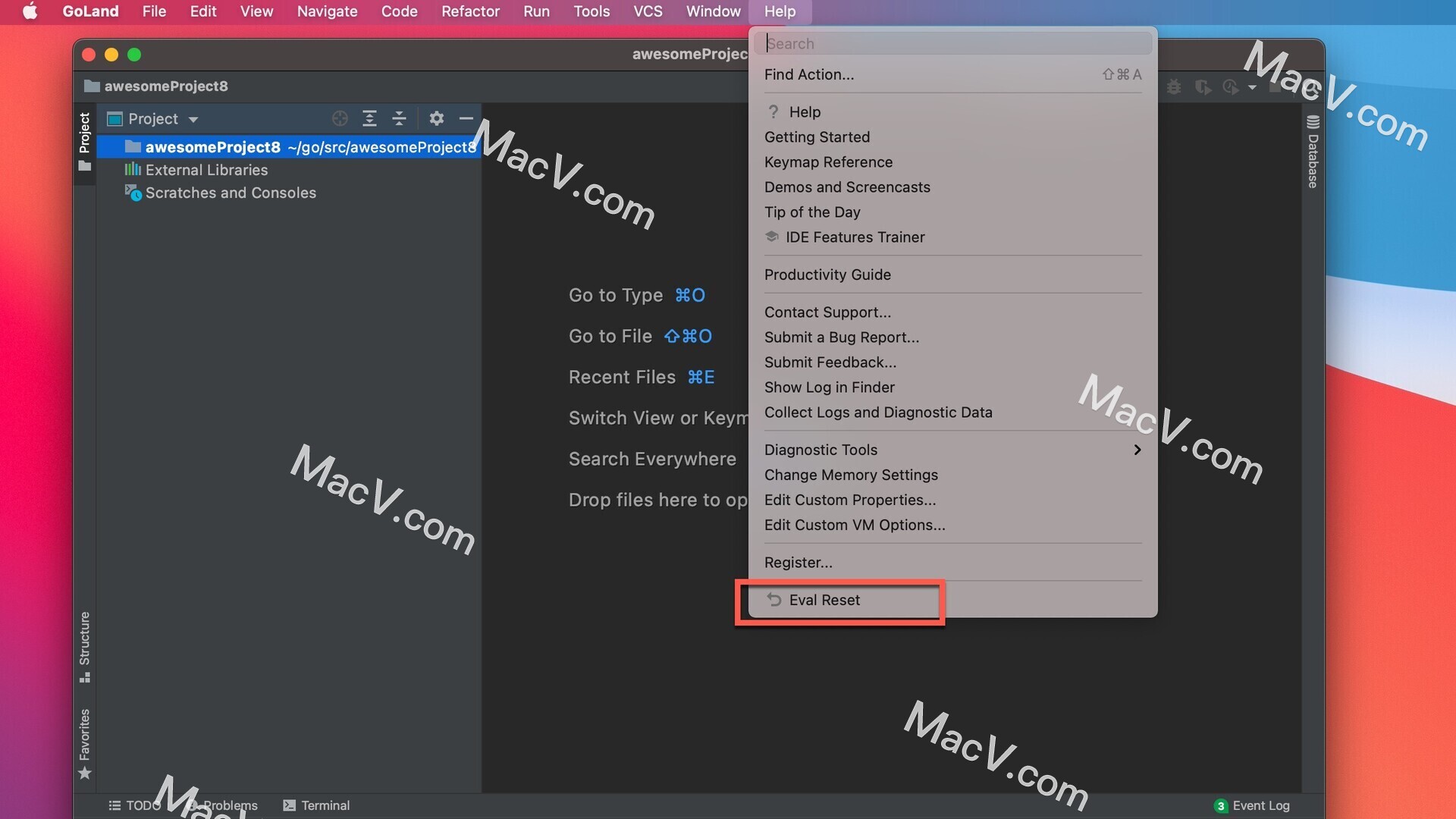Viewport: 1456px width, 819px height.
Task: Open the Apple menu
Action: (30, 11)
